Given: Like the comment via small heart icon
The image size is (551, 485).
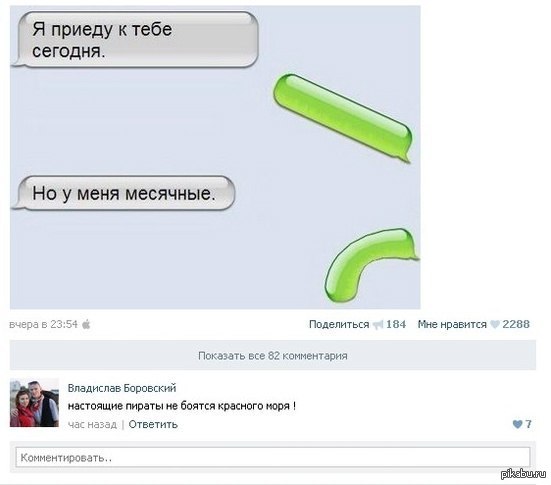Looking at the screenshot, I should pyautogui.click(x=517, y=424).
